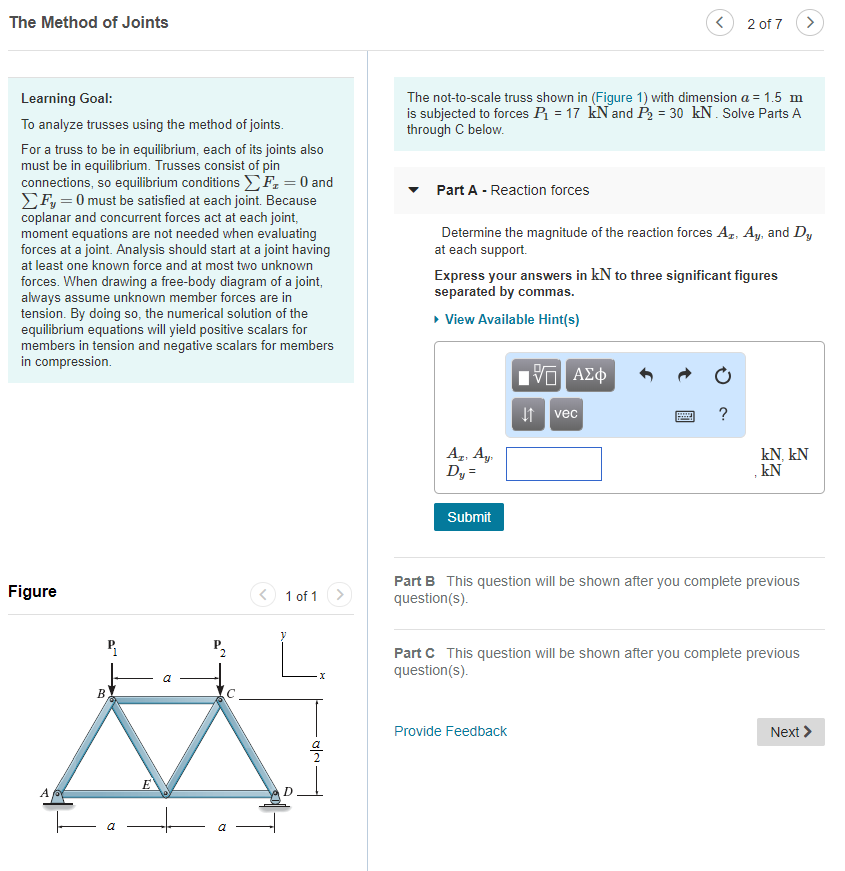The height and width of the screenshot is (871, 845).
Task: Open the on-screen keyboard shortcuts icon
Action: pos(685,414)
